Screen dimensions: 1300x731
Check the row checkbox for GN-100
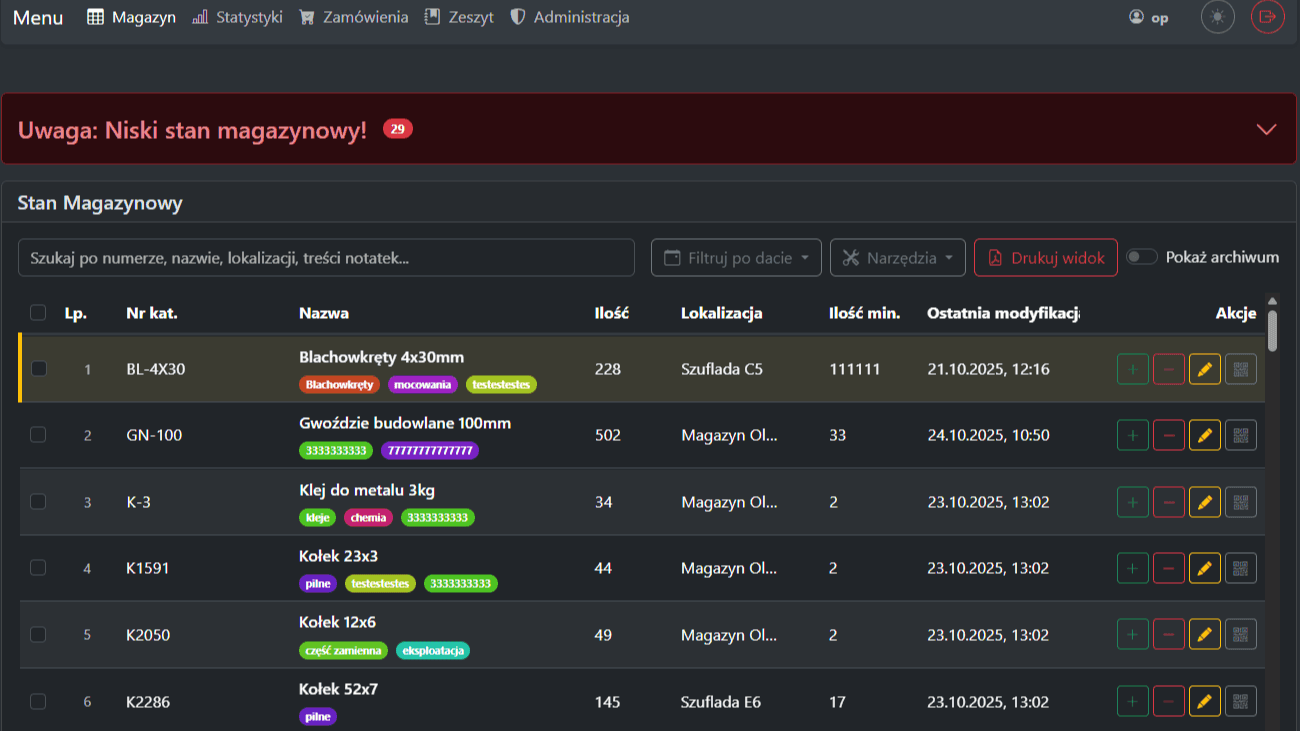pos(38,435)
